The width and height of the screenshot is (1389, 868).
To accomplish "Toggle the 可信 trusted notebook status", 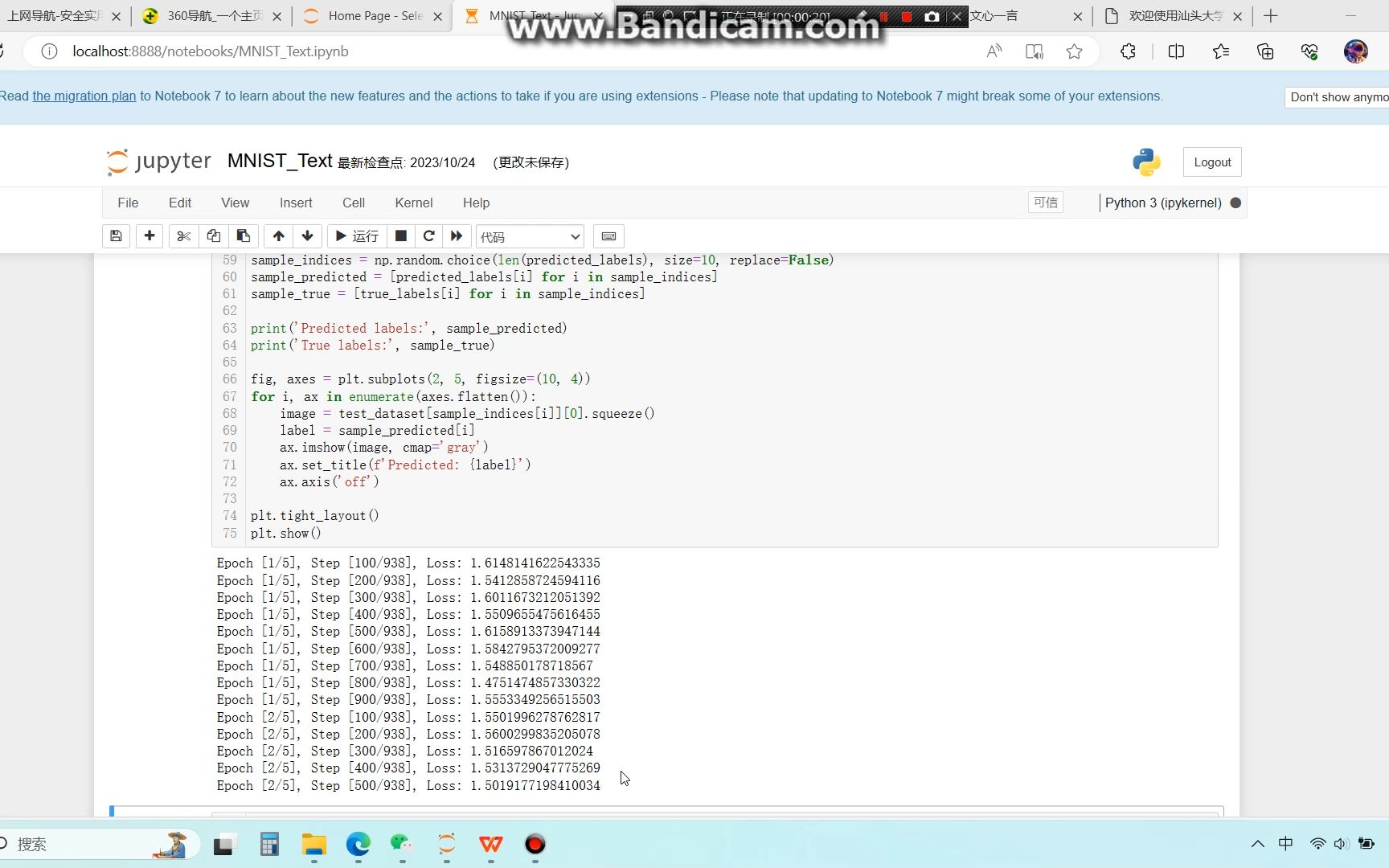I will click(1045, 203).
